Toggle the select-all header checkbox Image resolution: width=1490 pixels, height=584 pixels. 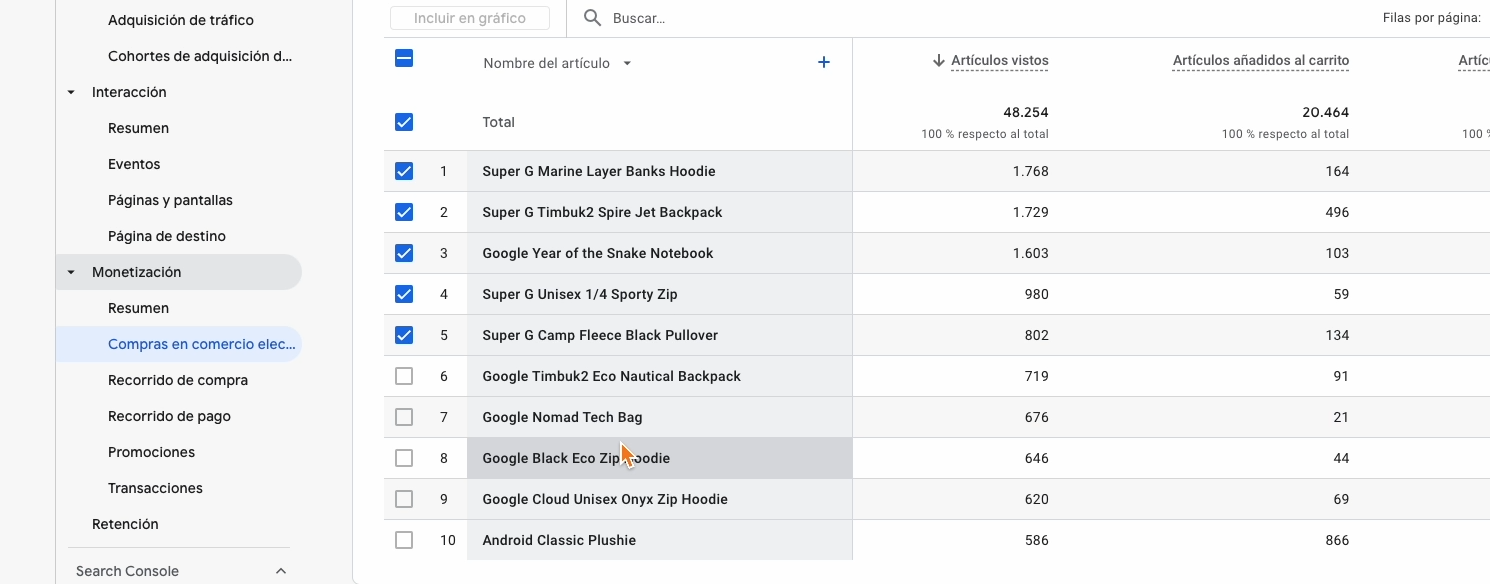tap(404, 58)
